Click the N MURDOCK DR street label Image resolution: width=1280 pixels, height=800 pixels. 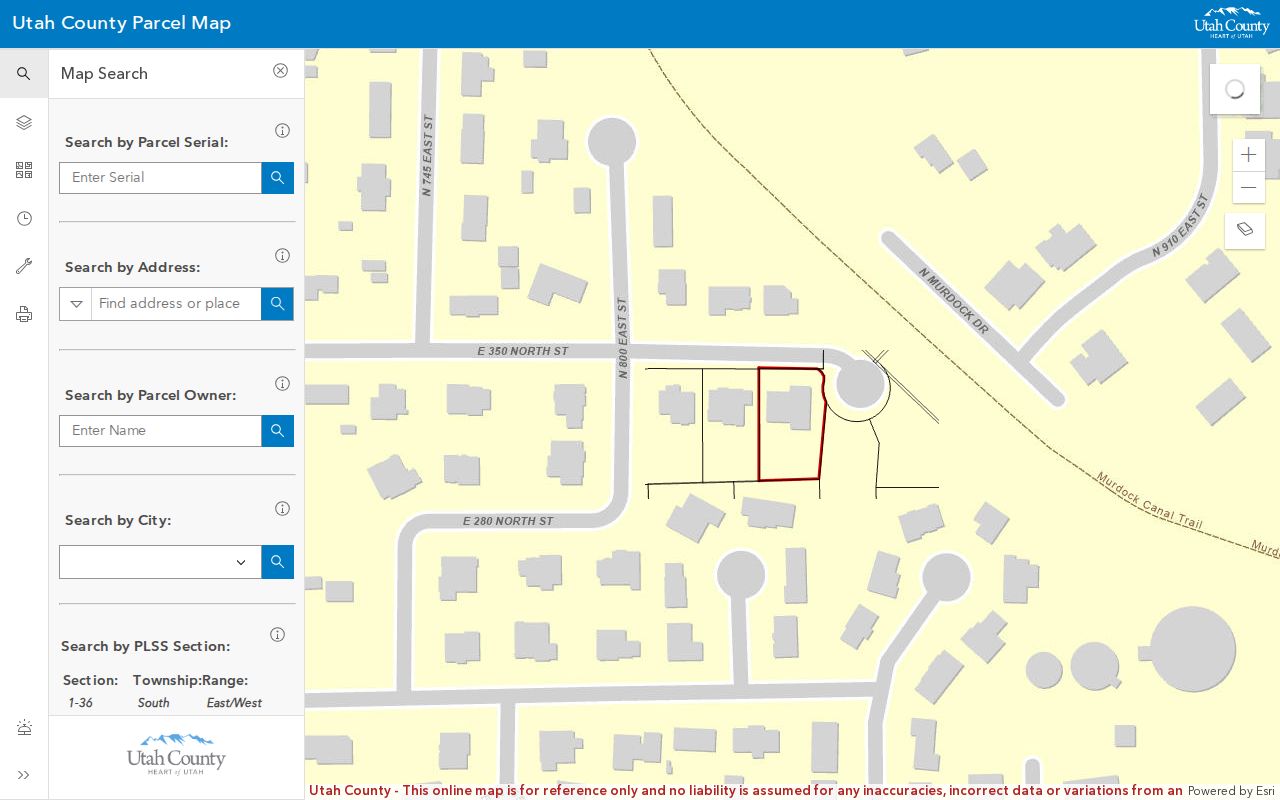click(x=953, y=301)
